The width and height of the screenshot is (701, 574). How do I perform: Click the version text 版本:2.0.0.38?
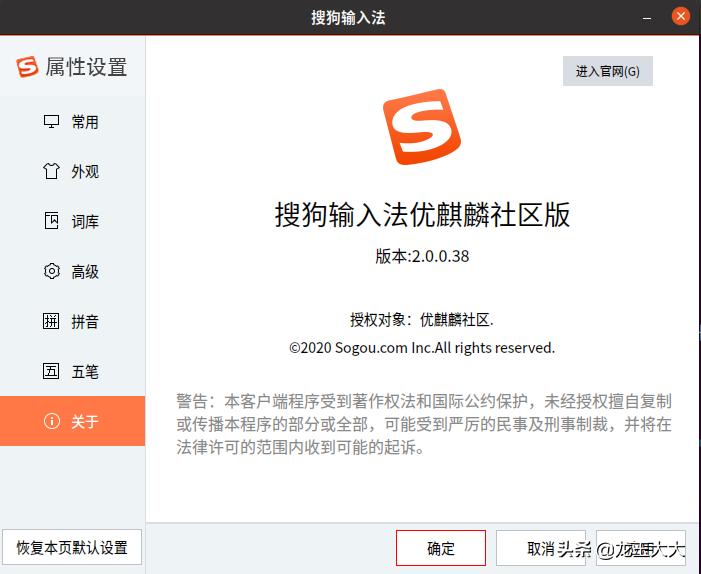422,256
